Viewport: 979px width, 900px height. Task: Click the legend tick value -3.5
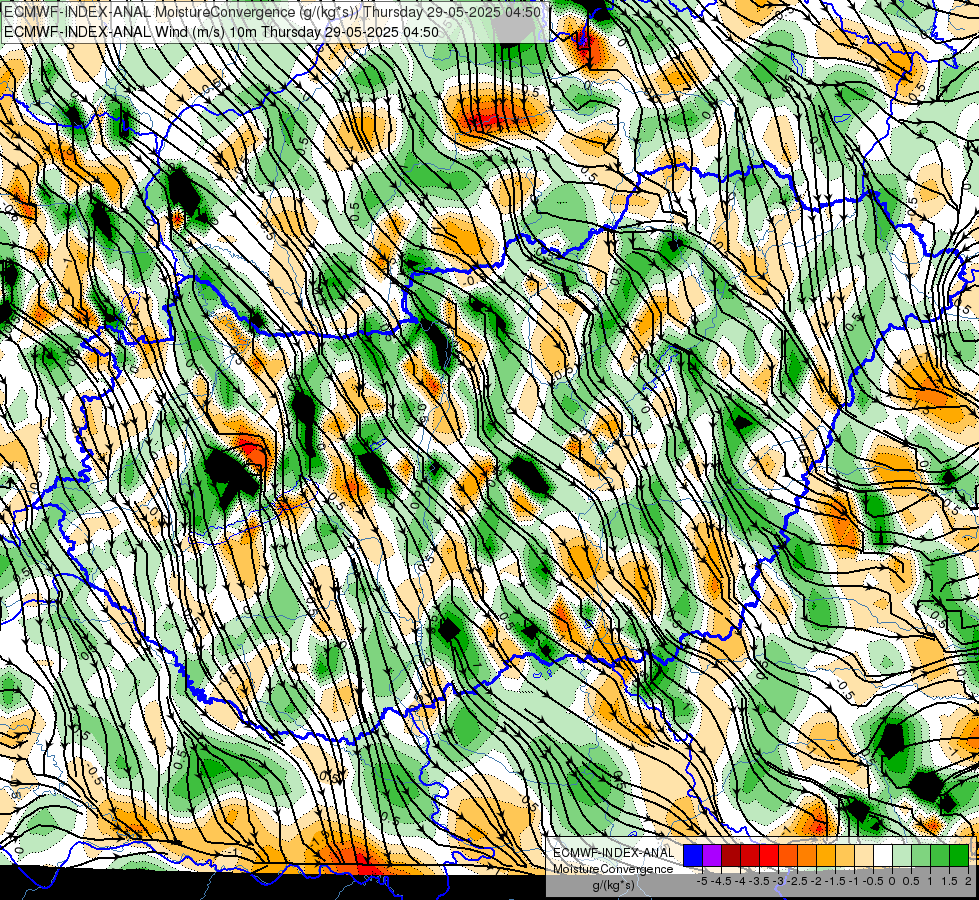759,881
